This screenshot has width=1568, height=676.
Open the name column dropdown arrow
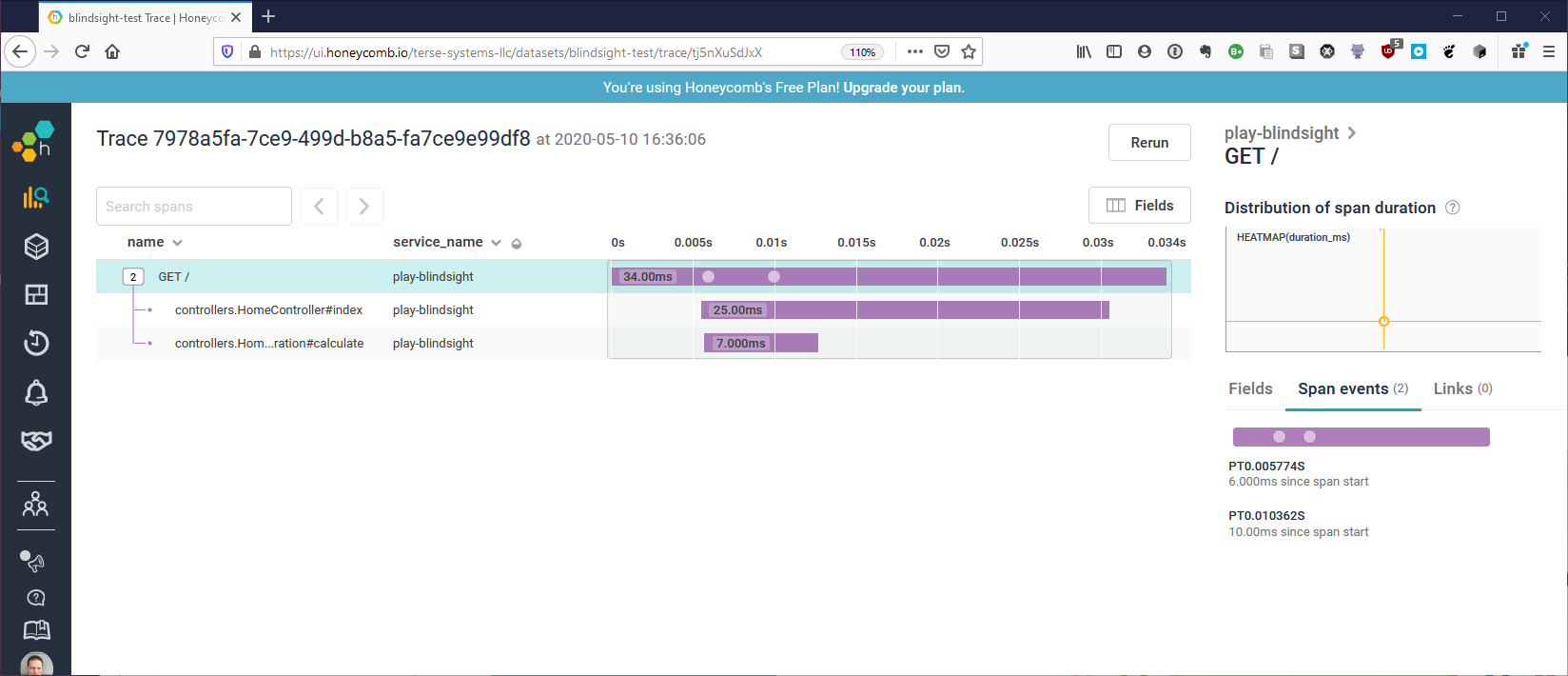point(177,243)
